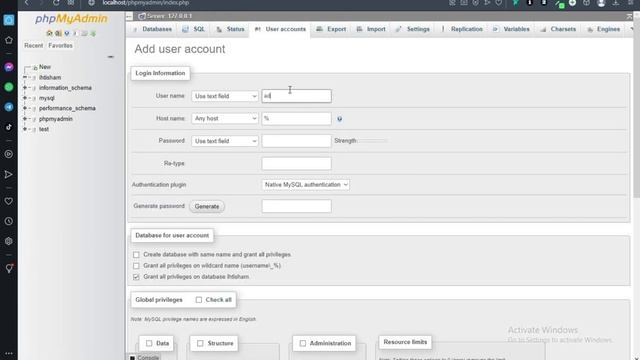Tick the Structure privileges checkbox

pyautogui.click(x=200, y=343)
